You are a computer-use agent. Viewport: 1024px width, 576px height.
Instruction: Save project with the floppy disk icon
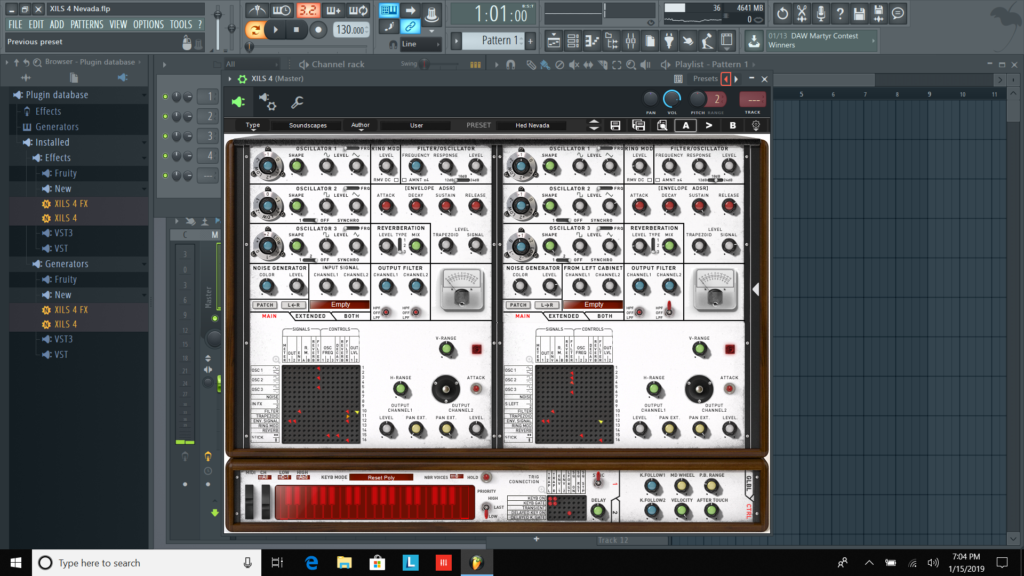click(859, 13)
